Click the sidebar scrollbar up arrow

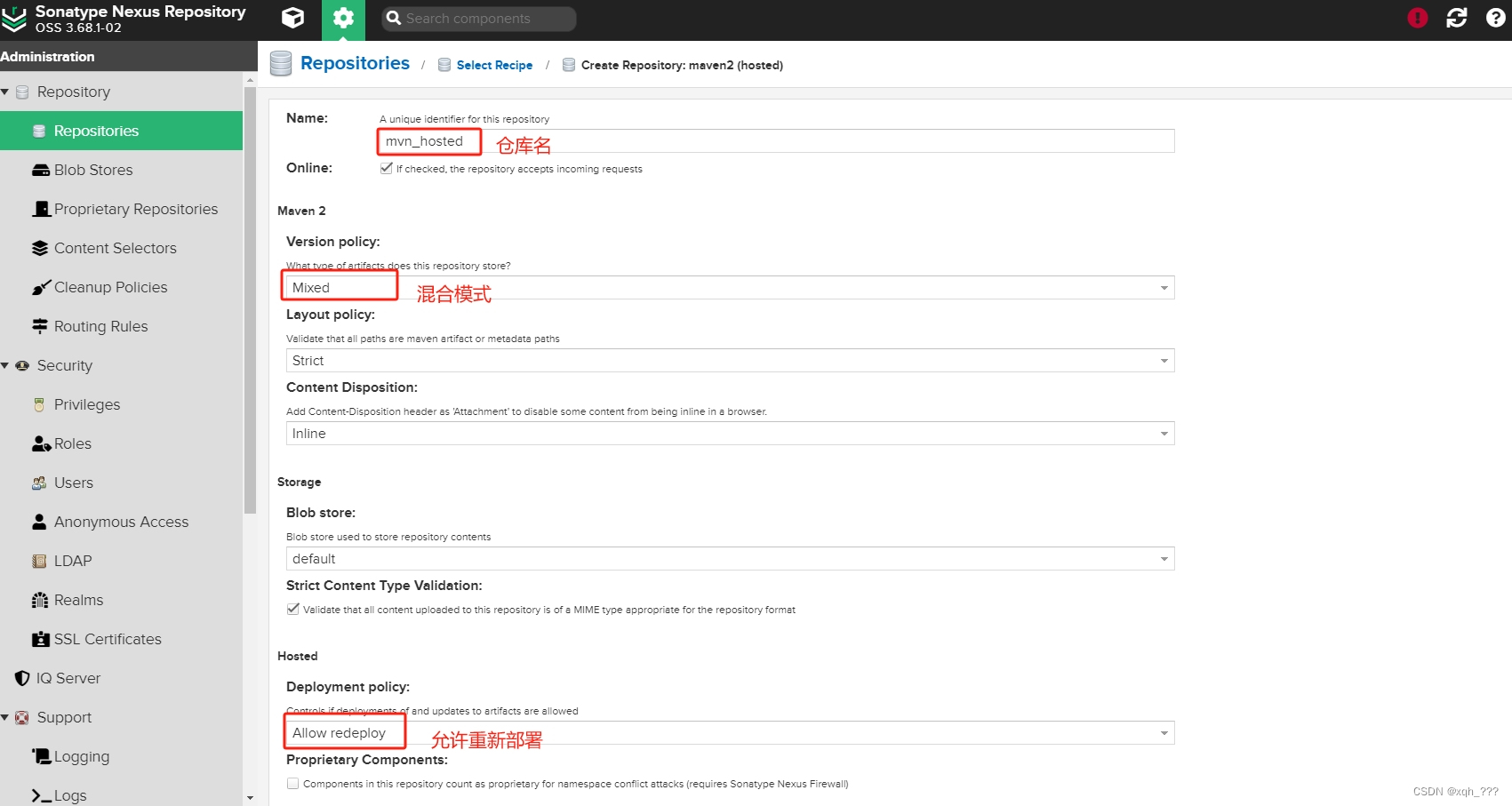tap(250, 79)
